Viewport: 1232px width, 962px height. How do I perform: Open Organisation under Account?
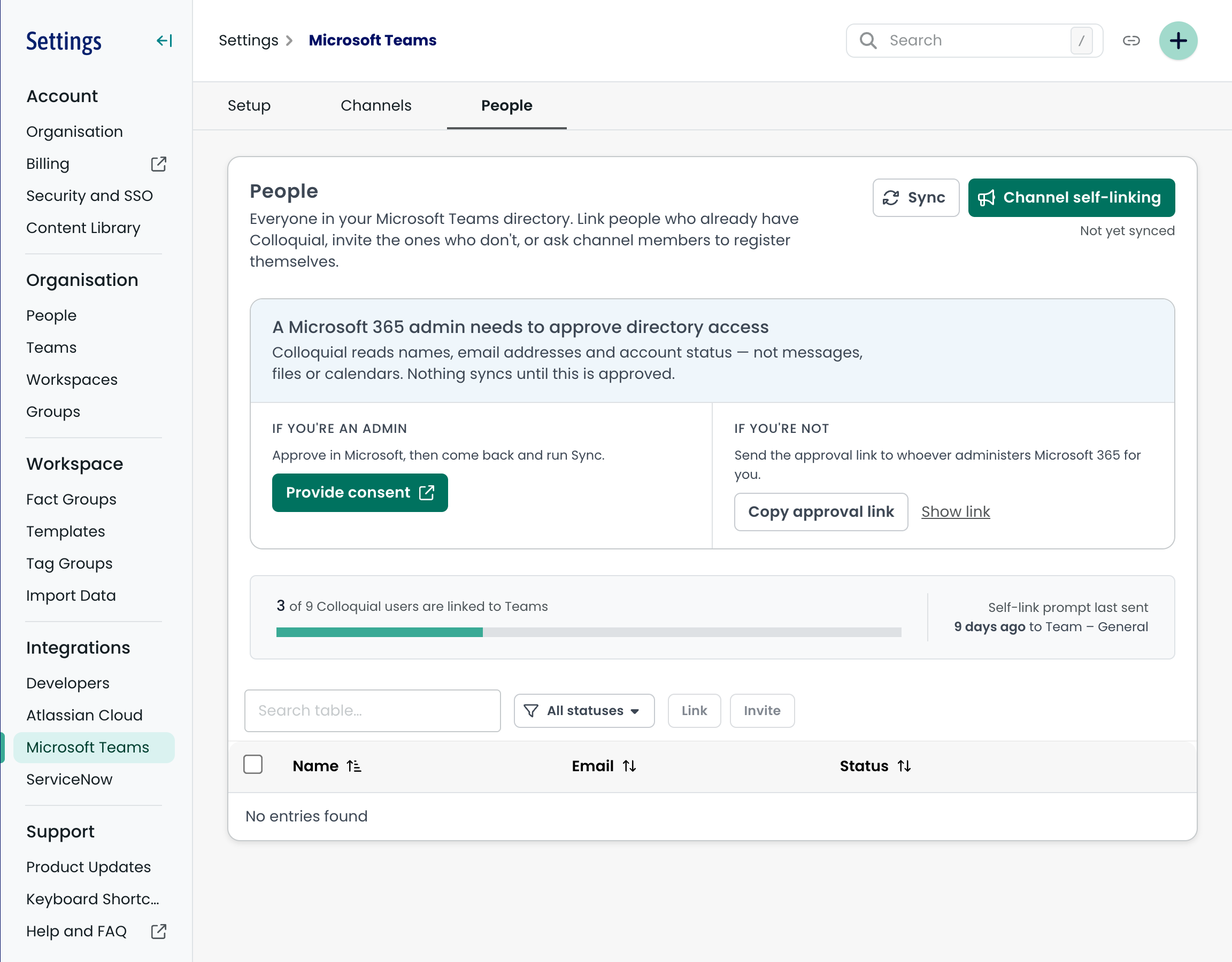pyautogui.click(x=74, y=131)
